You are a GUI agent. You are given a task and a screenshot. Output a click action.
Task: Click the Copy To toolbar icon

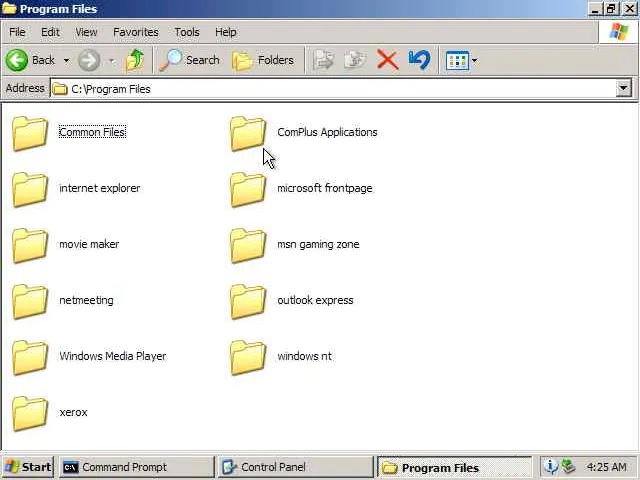point(355,60)
